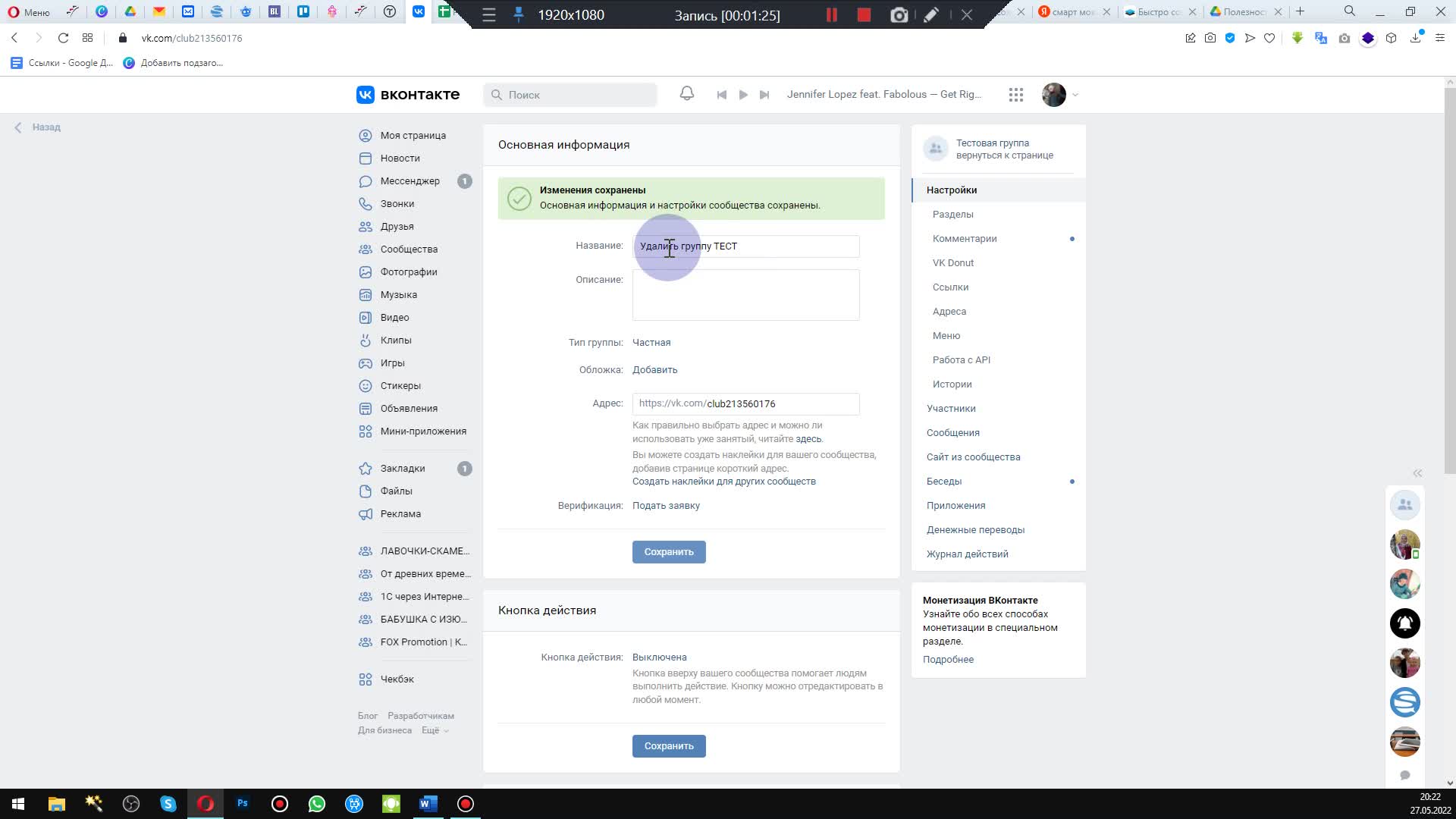Viewport: 1456px width, 819px height.
Task: Toggle Кнопка действия Выключена setting
Action: [x=660, y=657]
